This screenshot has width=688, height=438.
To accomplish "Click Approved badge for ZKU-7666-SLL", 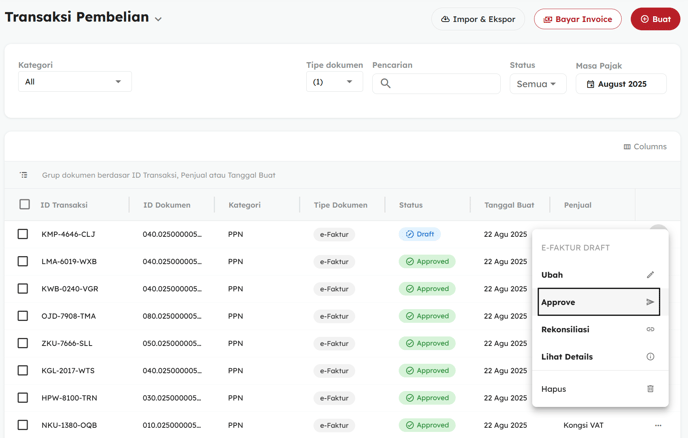I will [427, 343].
